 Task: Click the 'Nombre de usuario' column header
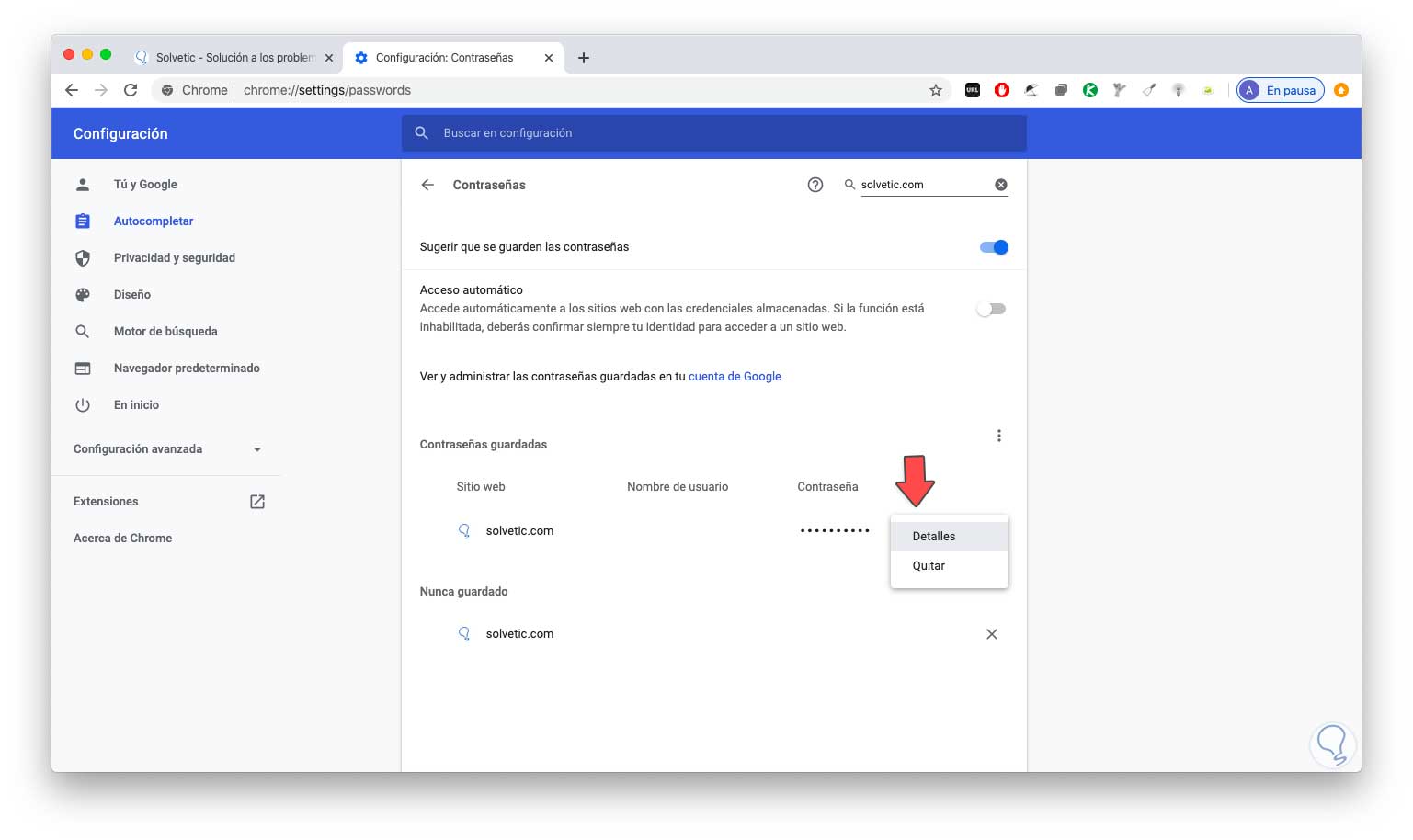678,487
